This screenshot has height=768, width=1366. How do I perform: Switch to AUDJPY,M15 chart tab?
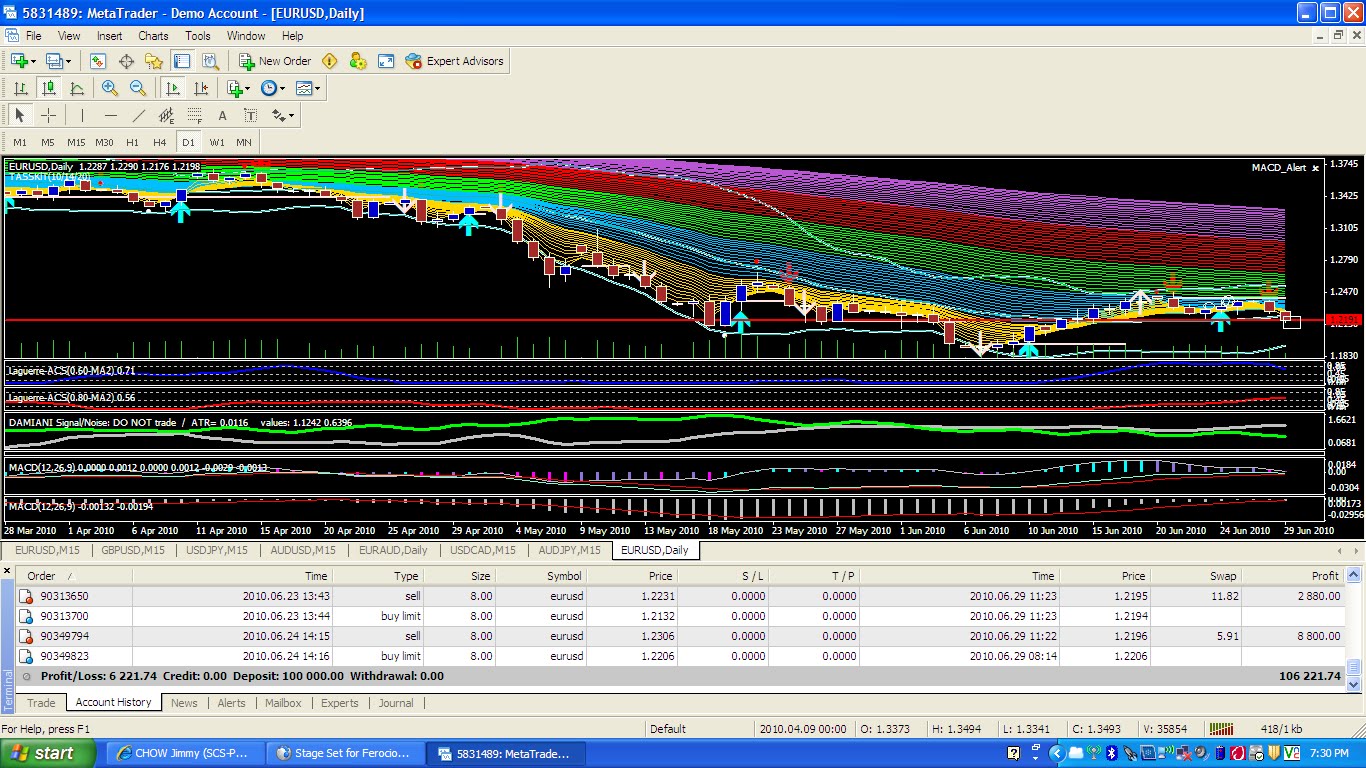[570, 550]
